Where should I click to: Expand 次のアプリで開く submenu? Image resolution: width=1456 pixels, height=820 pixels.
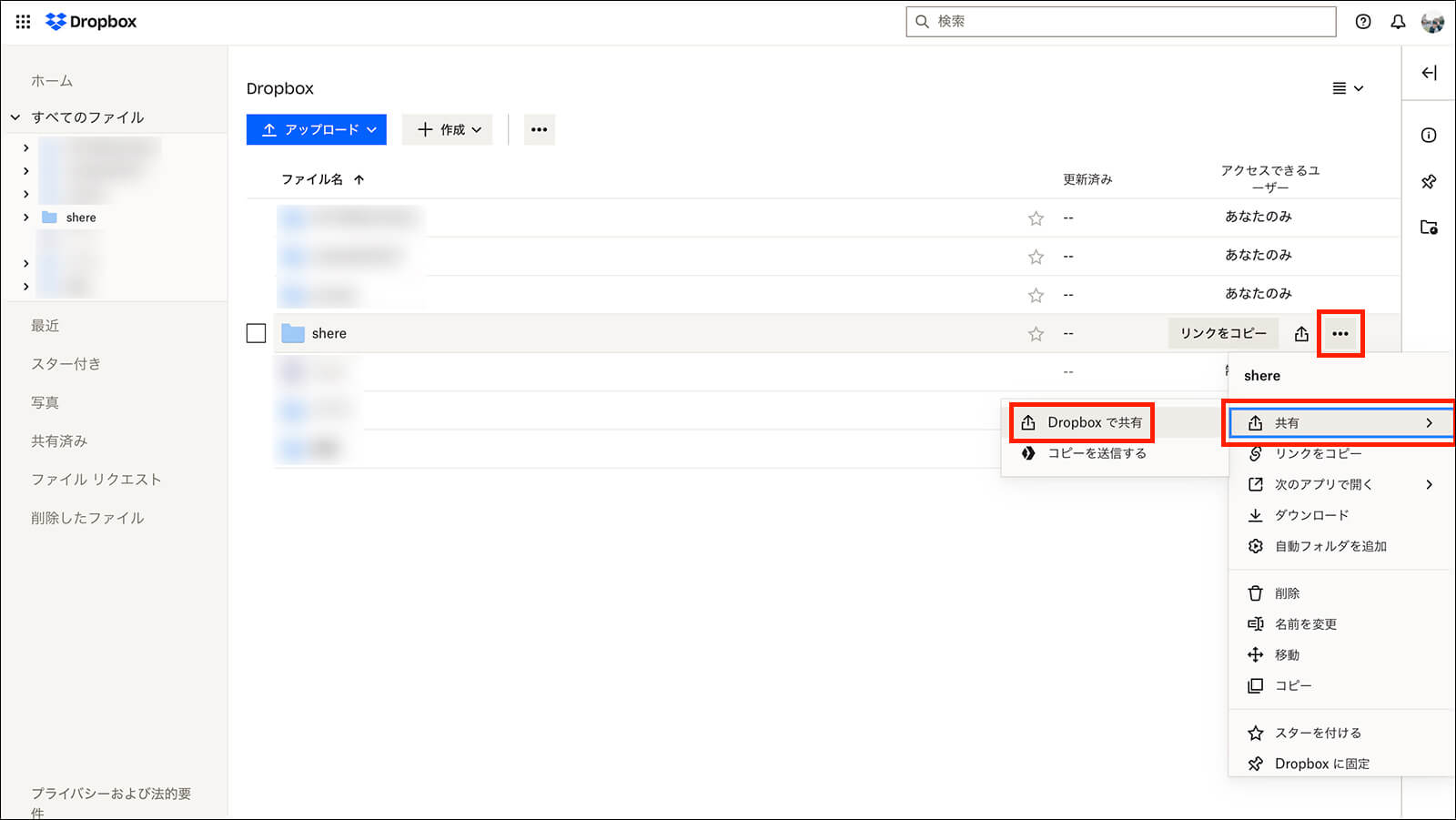coord(1341,484)
